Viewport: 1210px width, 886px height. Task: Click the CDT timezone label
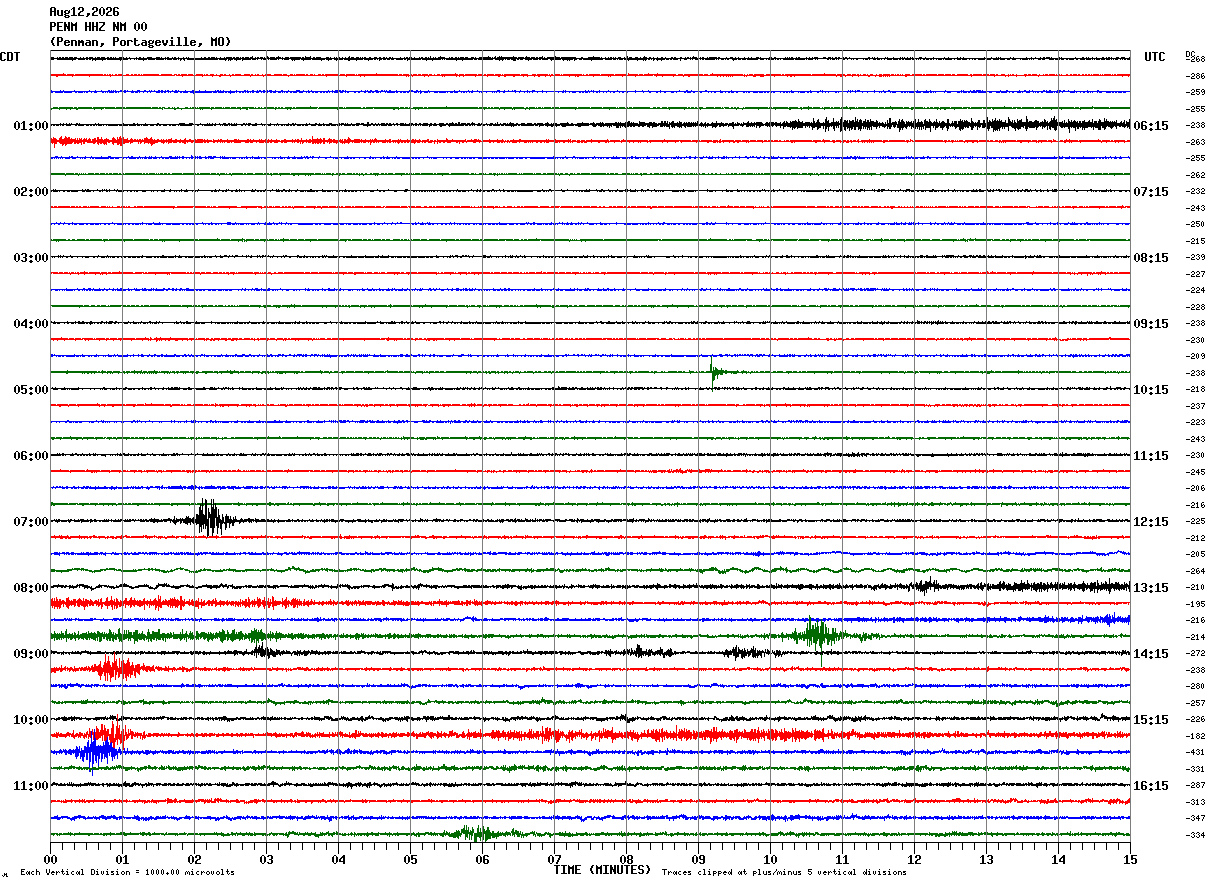10,57
